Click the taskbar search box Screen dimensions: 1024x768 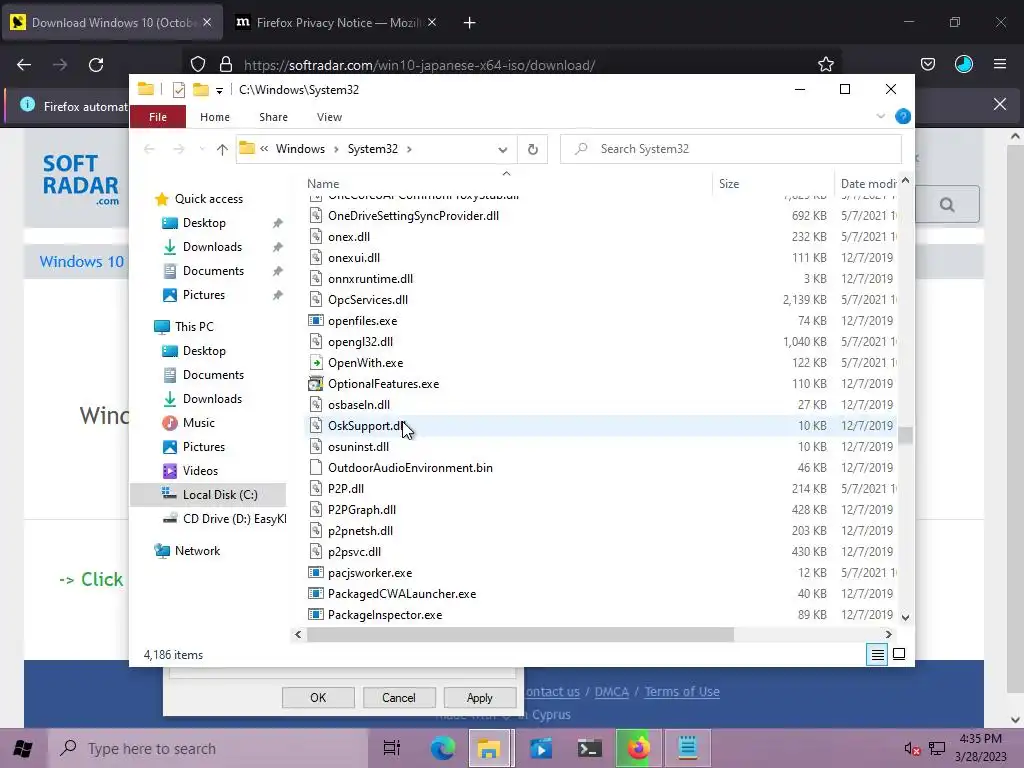pyautogui.click(x=208, y=748)
